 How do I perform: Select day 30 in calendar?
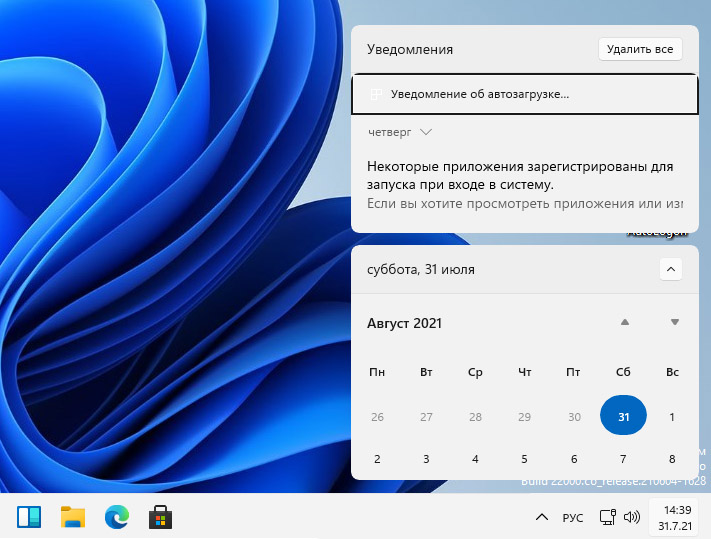coord(574,417)
